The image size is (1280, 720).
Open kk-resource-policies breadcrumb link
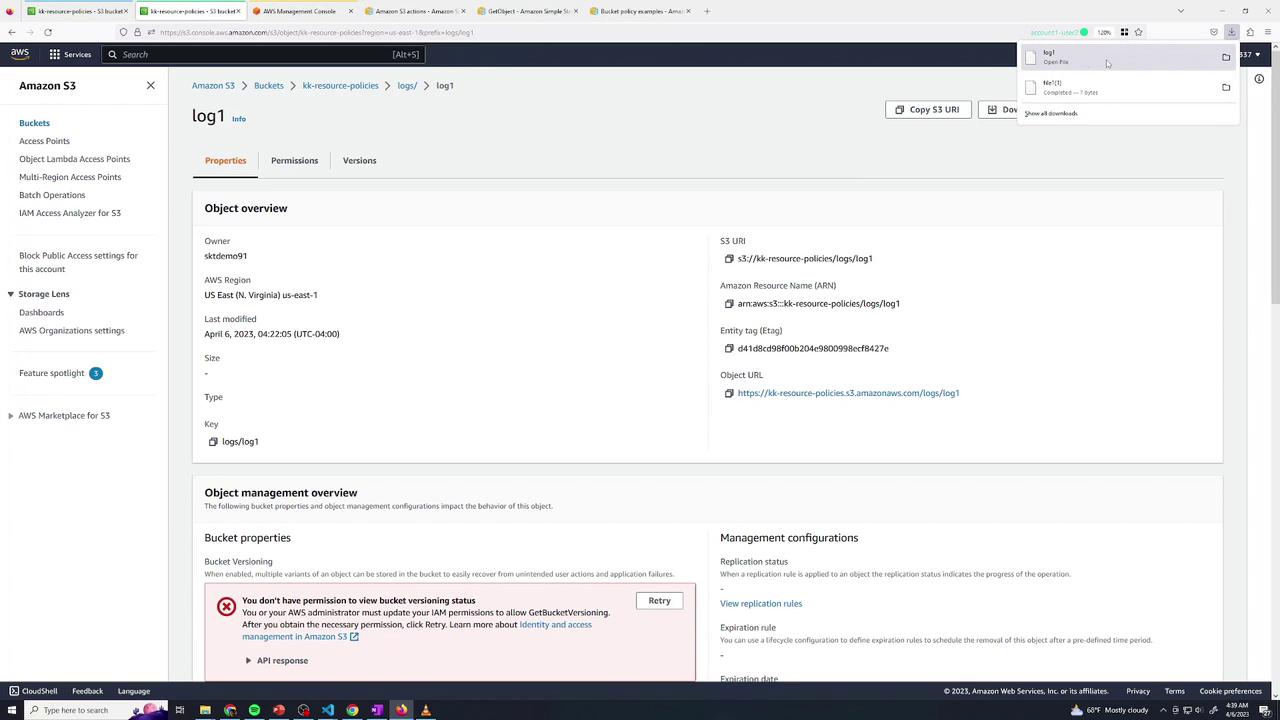(x=340, y=86)
